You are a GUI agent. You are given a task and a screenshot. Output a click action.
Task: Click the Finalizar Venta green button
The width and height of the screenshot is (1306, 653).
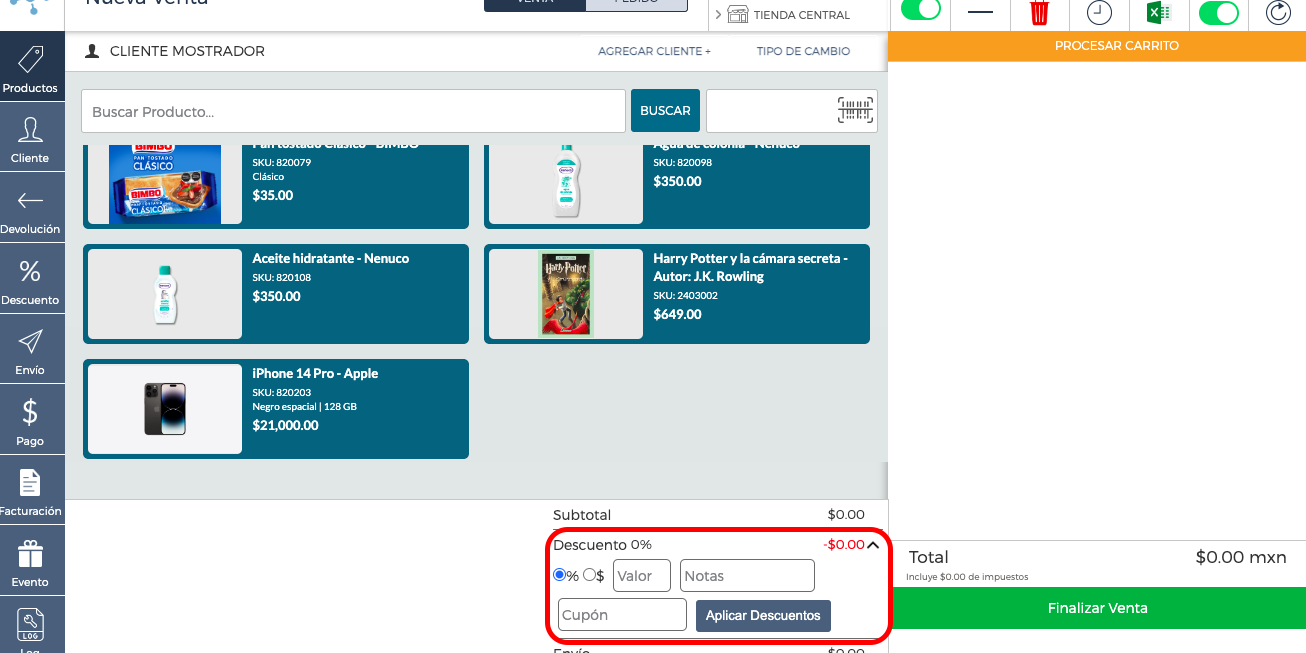[1097, 608]
